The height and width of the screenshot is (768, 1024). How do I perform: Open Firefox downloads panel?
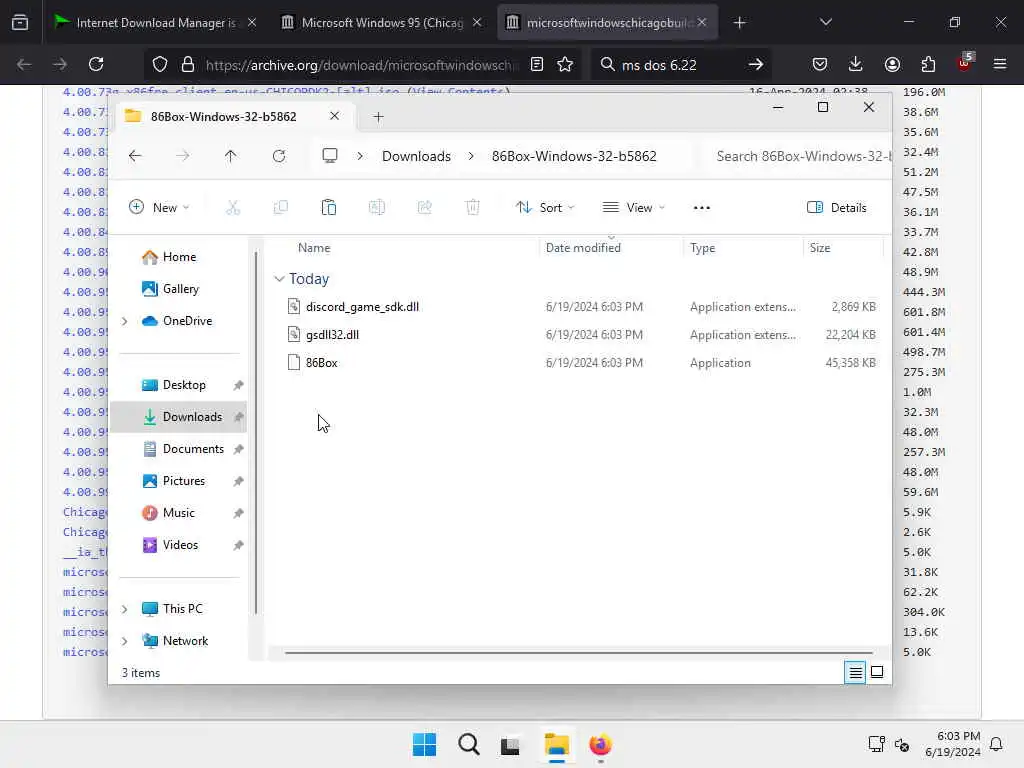[x=856, y=64]
